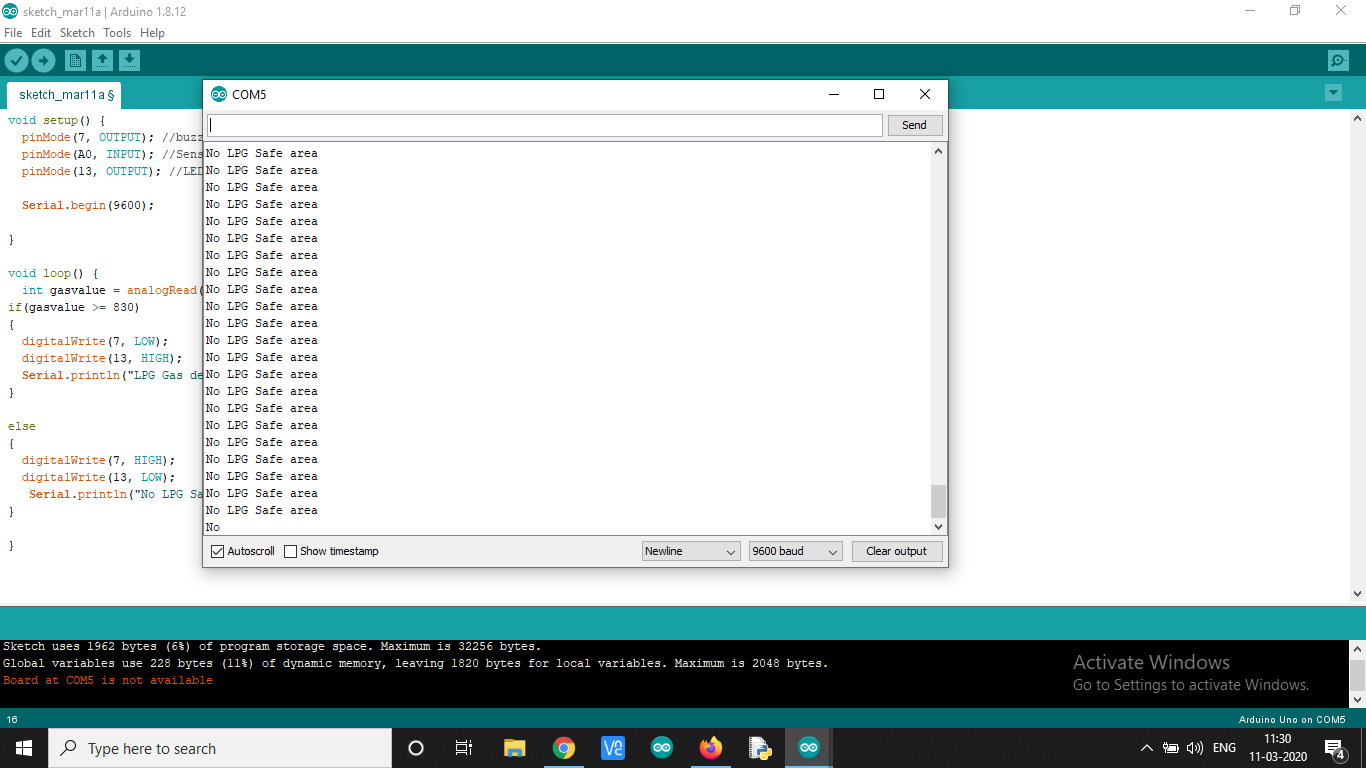Click the Arduino logo in COM5 title bar
1366x768 pixels.
219,94
